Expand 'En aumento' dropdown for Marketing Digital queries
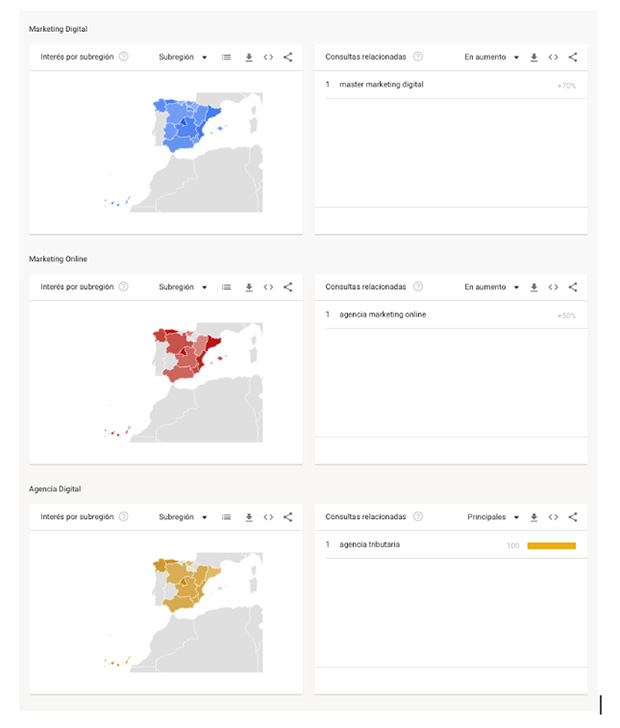Screen dimensions: 620x728 coord(492,57)
